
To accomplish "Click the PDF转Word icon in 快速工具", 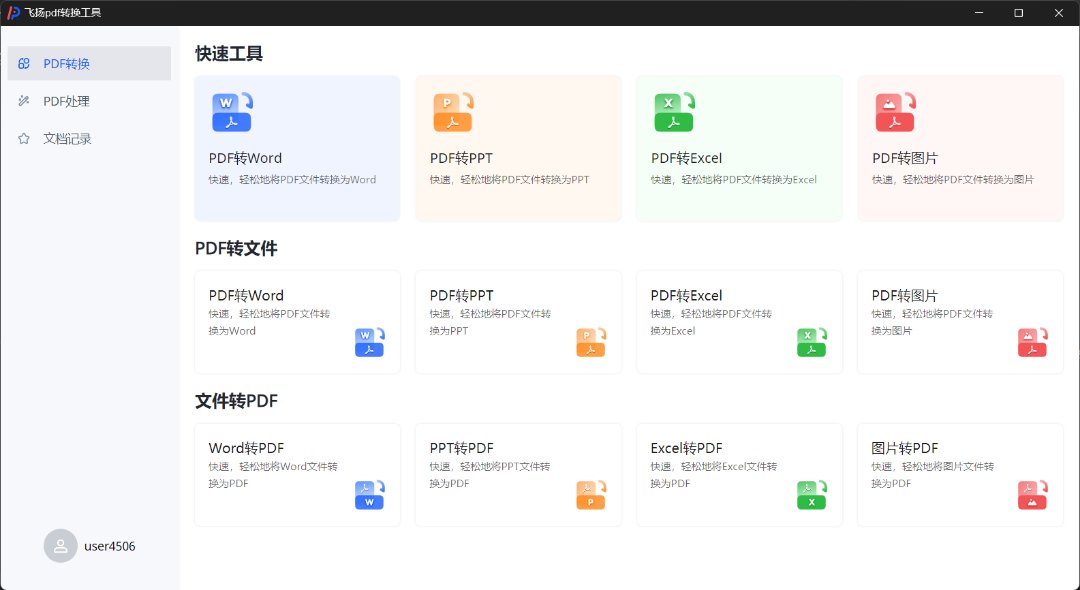I will pyautogui.click(x=232, y=112).
